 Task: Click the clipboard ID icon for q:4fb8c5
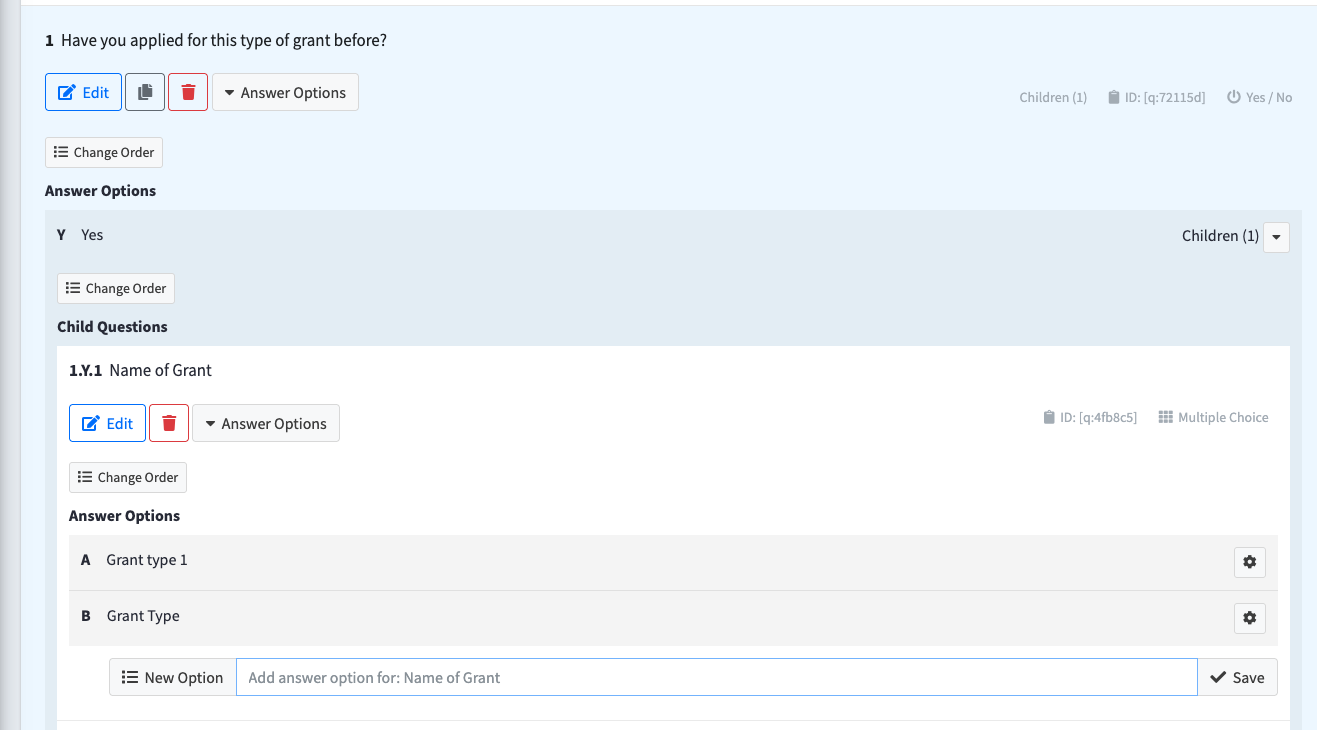(x=1048, y=417)
